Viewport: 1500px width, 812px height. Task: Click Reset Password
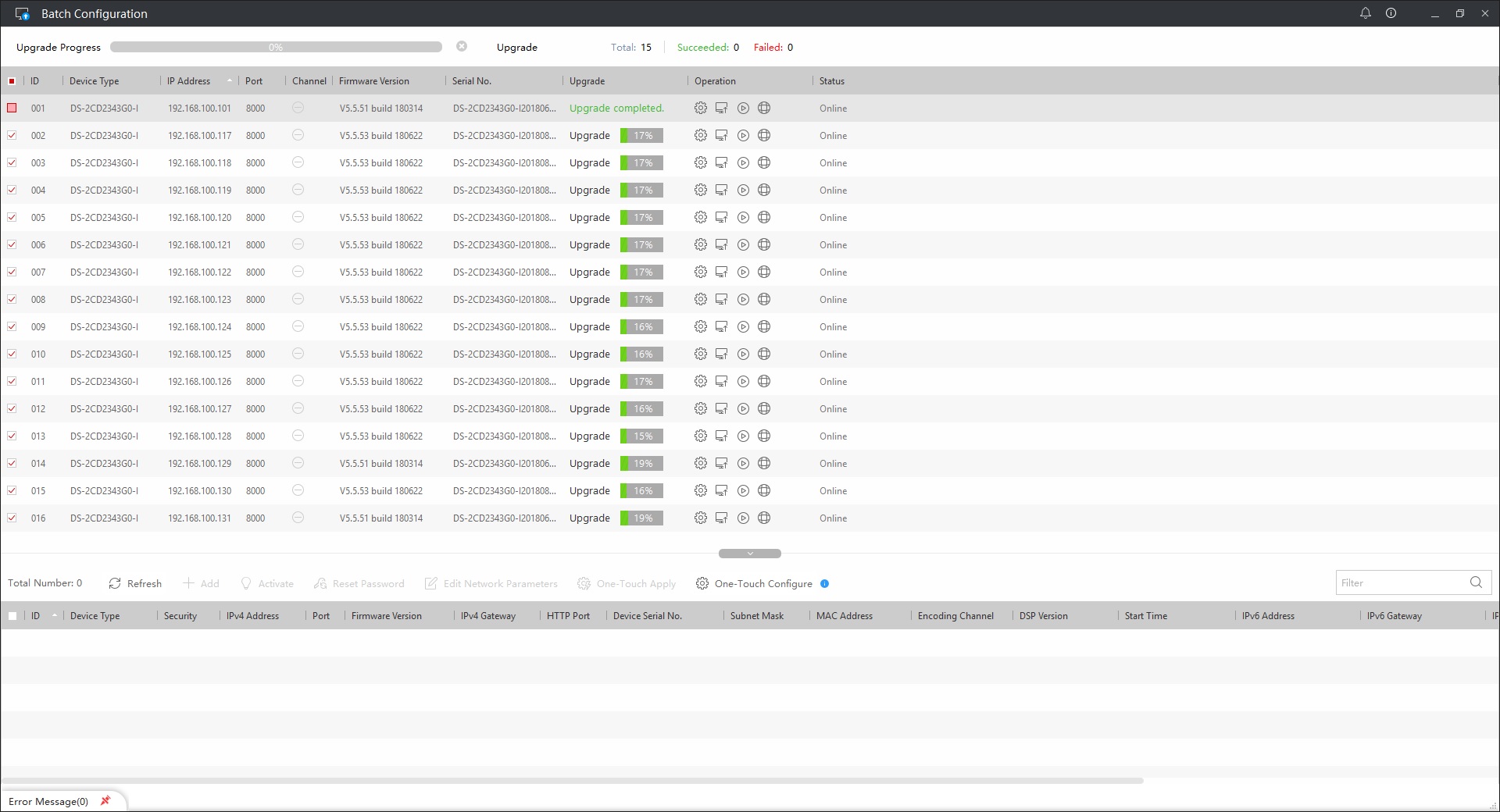pos(359,583)
